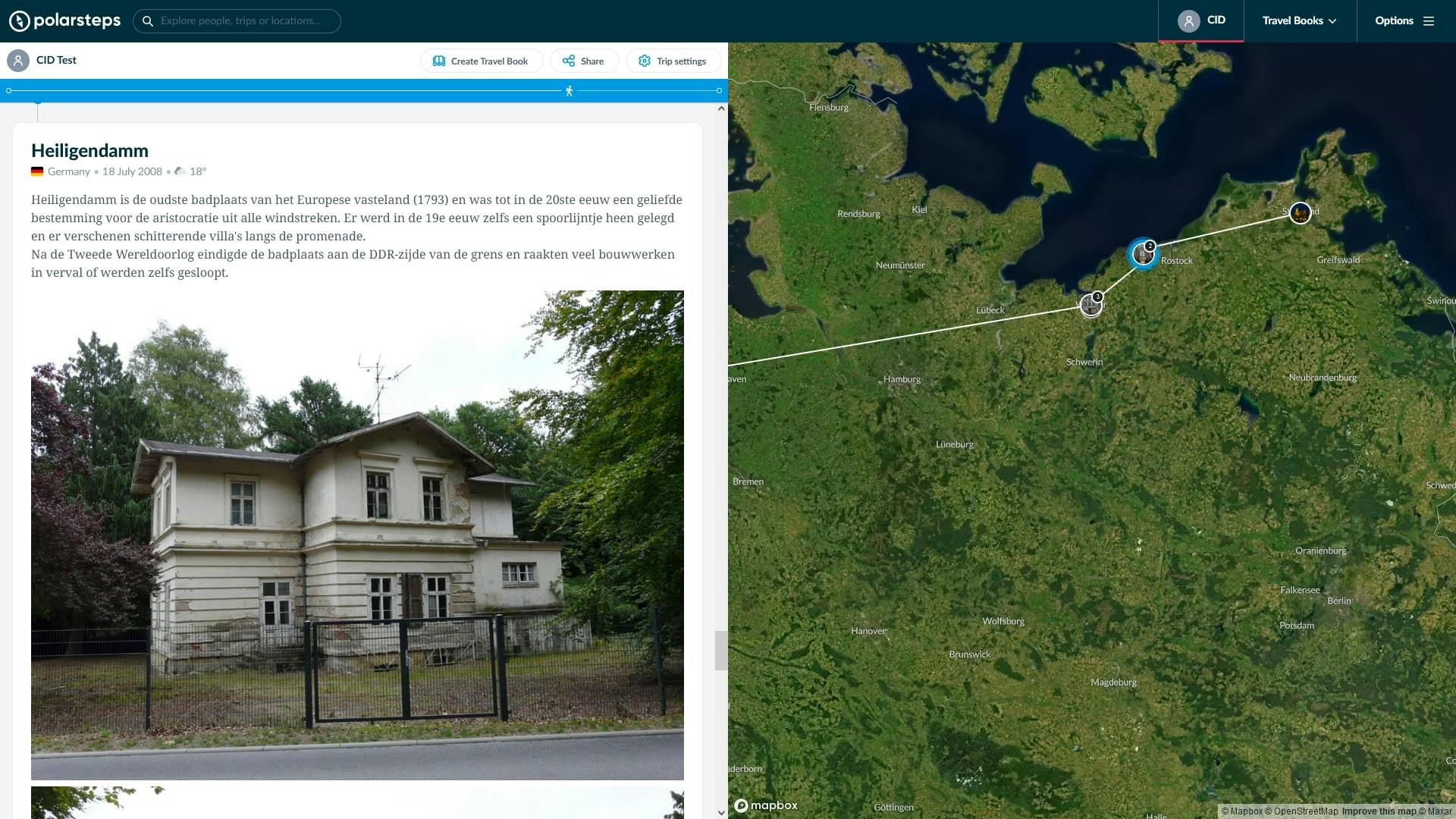1456x819 pixels.
Task: Click the search magnifier icon
Action: (x=148, y=21)
